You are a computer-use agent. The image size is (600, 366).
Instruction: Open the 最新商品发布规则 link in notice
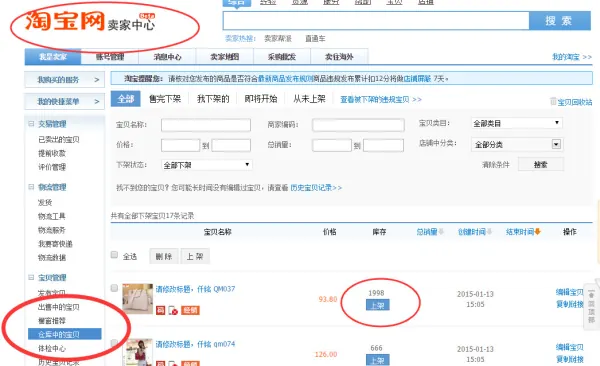click(285, 78)
